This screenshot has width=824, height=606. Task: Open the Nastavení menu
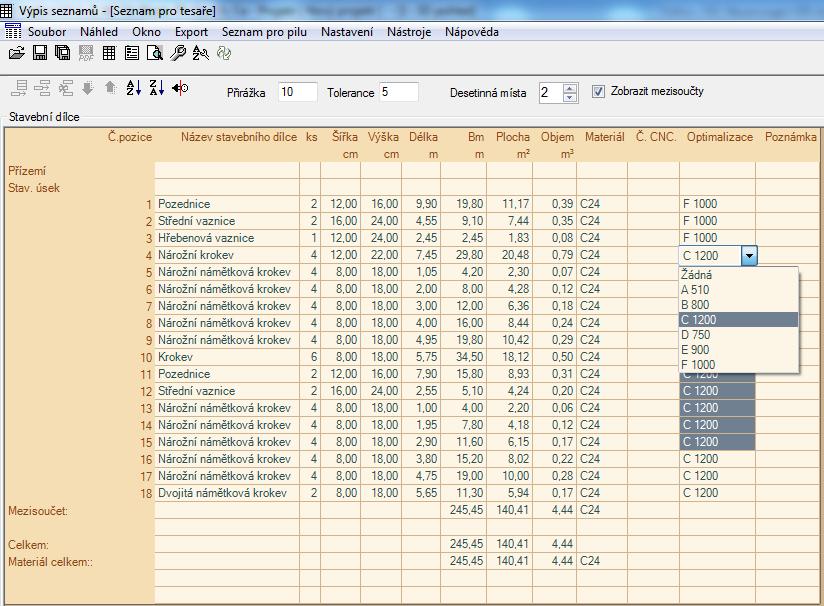click(x=347, y=32)
